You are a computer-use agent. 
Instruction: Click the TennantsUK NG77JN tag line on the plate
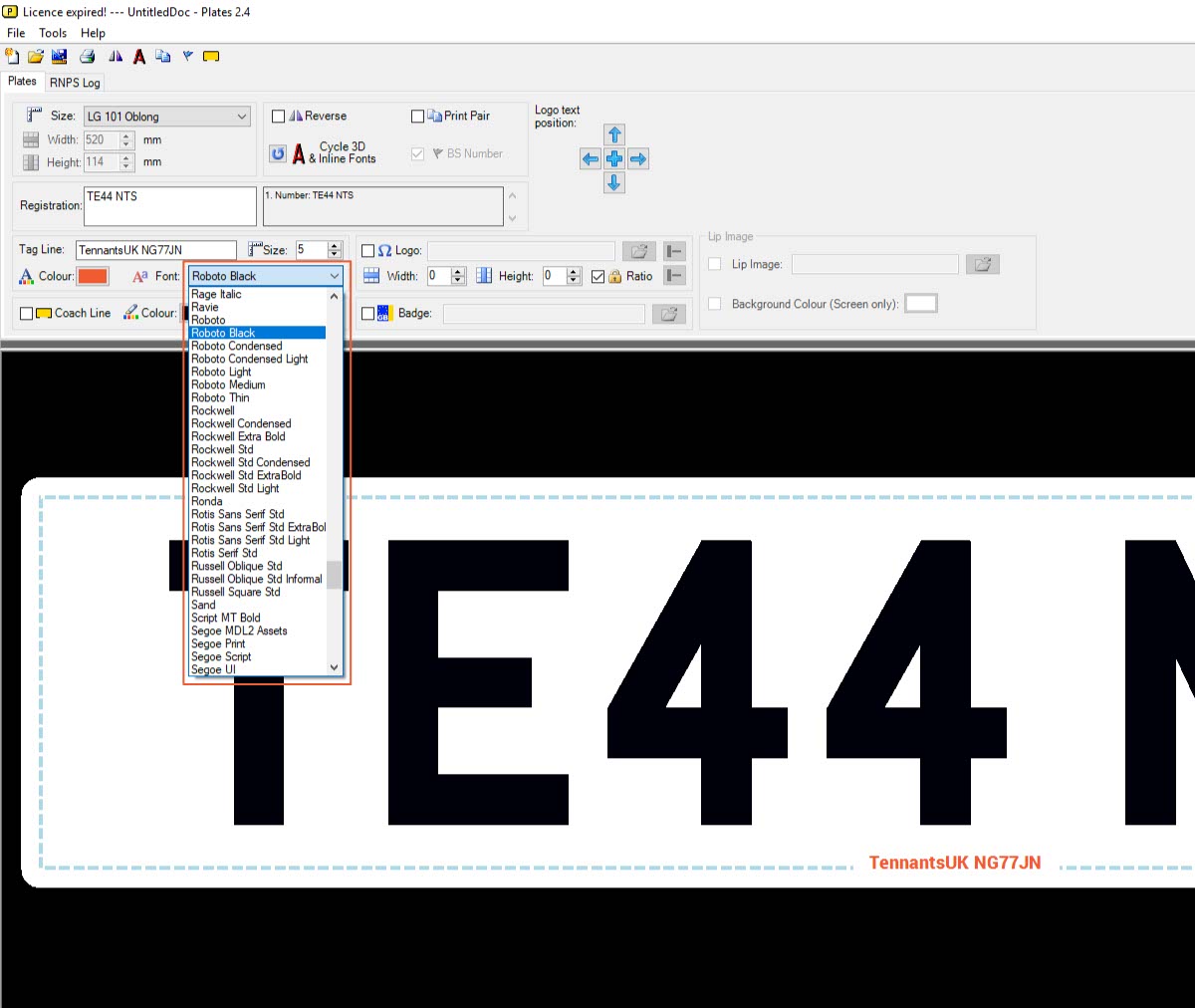click(955, 863)
